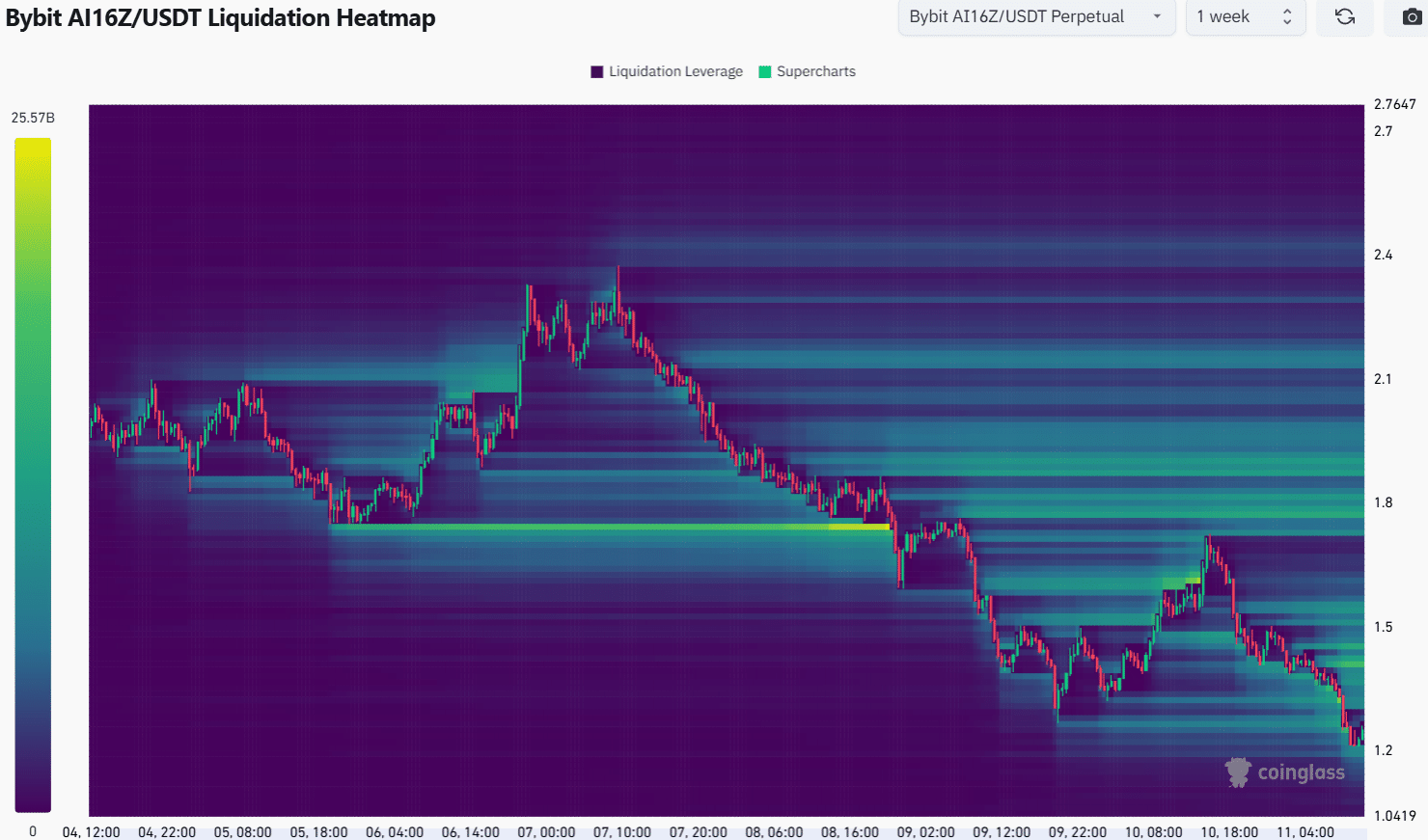The width and height of the screenshot is (1428, 840).
Task: Click the down chevron on the timeframe stepper
Action: [x=1288, y=22]
